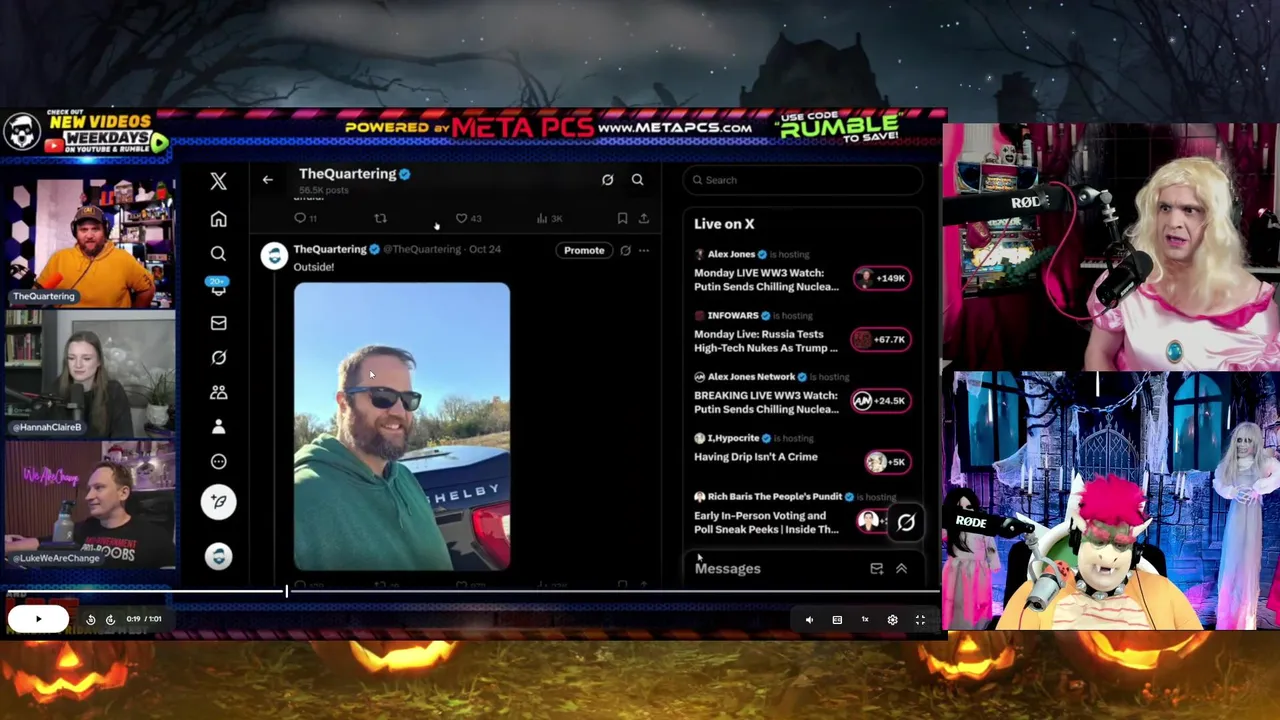Click TheQuartering webcam thumbnail
Viewport: 1280px width, 720px height.
[x=89, y=243]
